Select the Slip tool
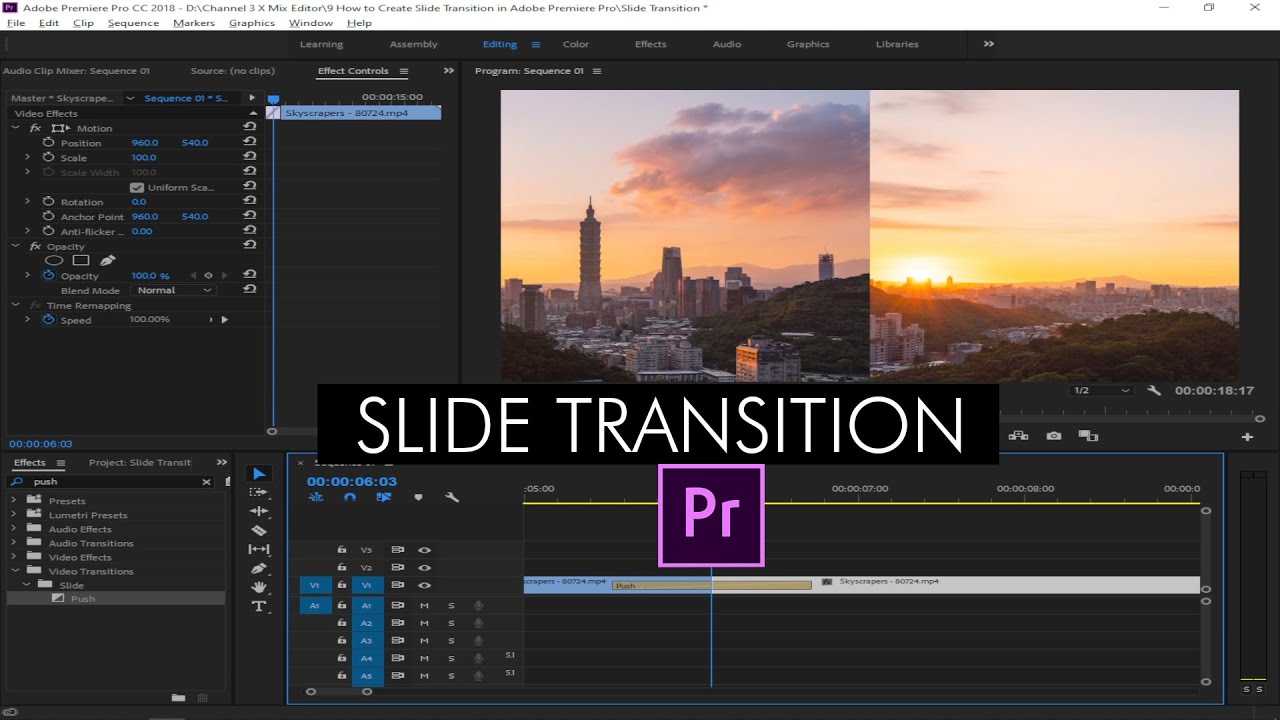1280x720 pixels. 258,549
